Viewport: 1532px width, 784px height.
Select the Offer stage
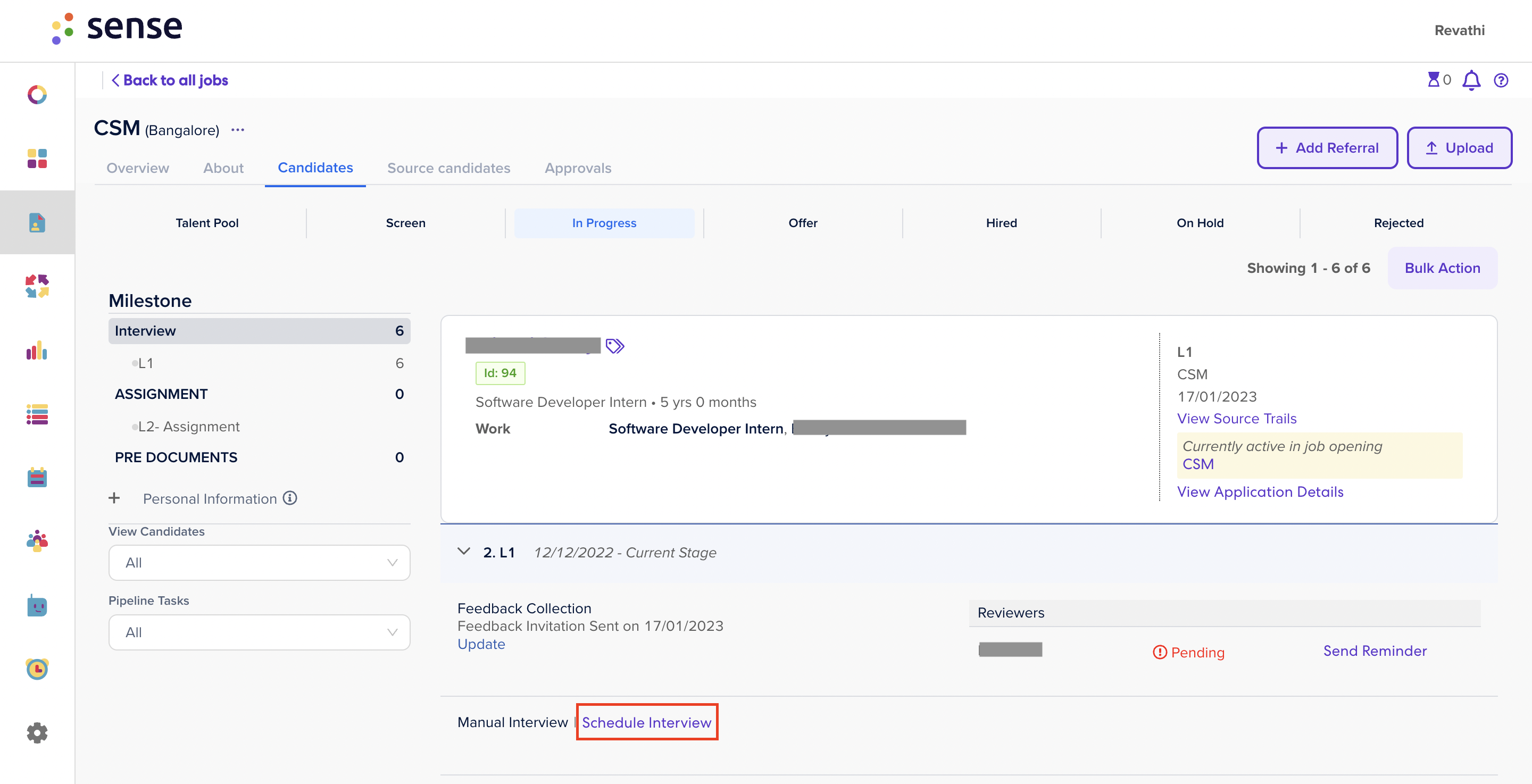803,223
